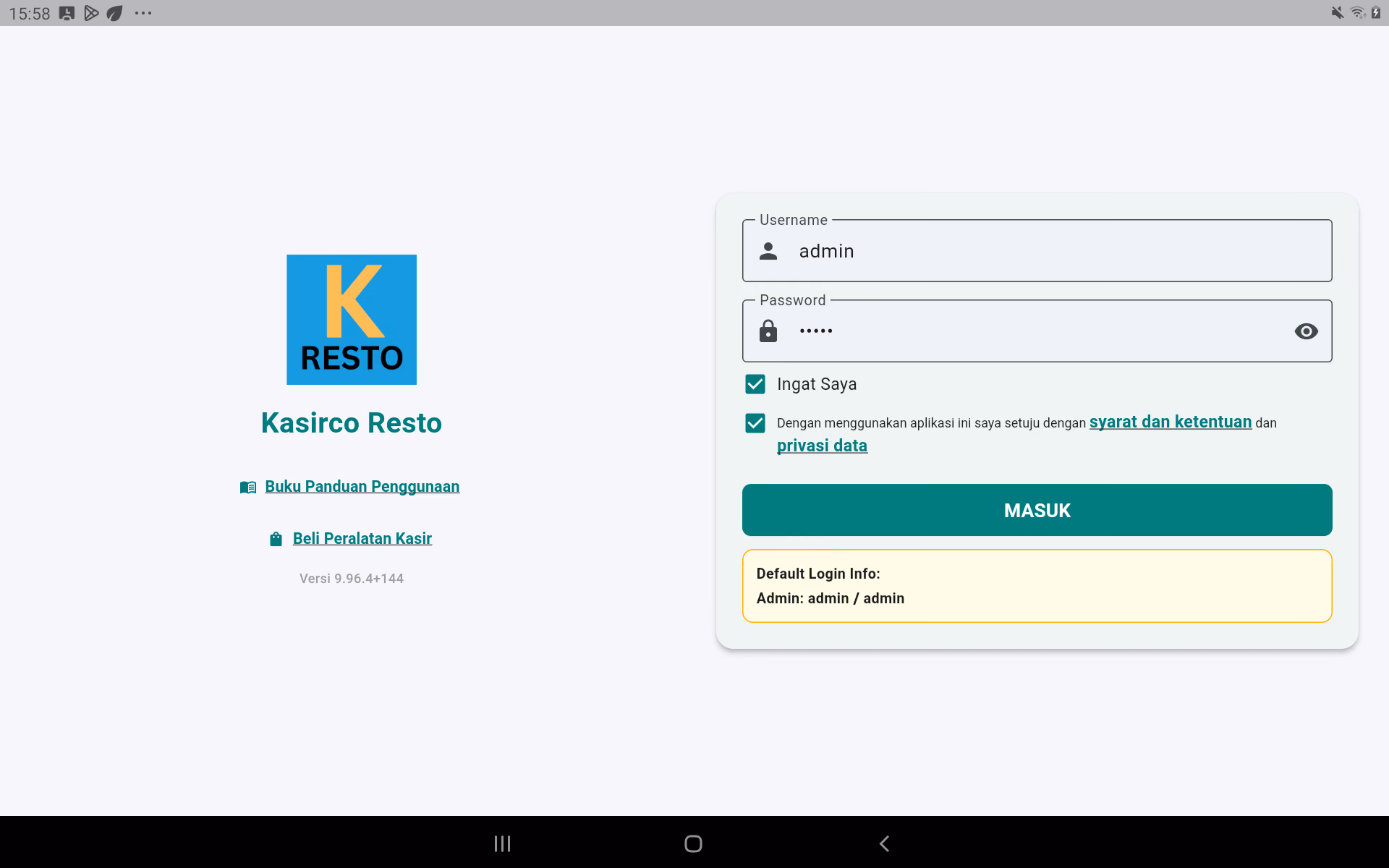
Task: Open Buku Panduan Penggunaan link
Action: [362, 487]
